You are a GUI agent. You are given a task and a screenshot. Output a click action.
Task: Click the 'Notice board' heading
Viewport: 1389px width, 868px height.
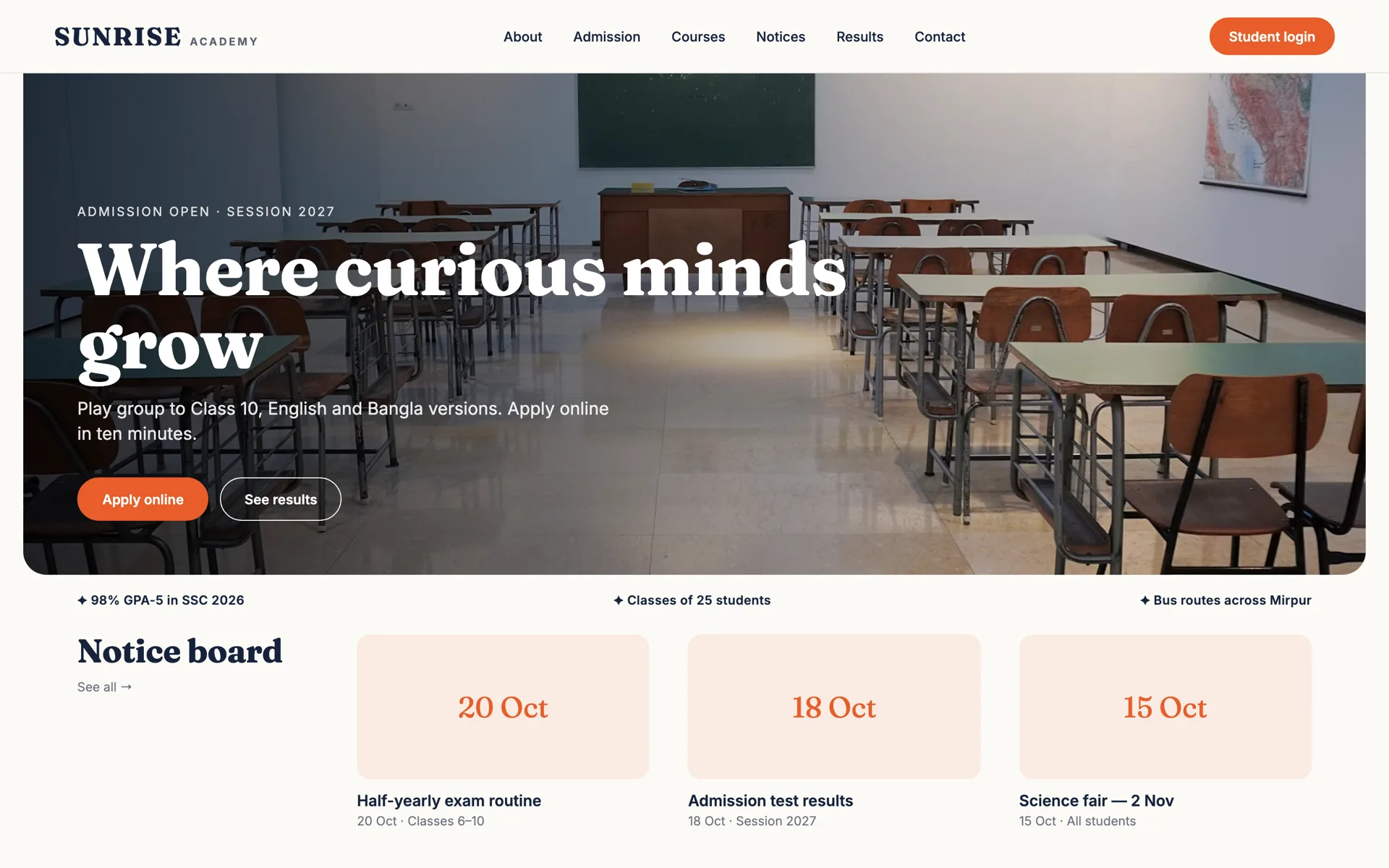pos(179,651)
